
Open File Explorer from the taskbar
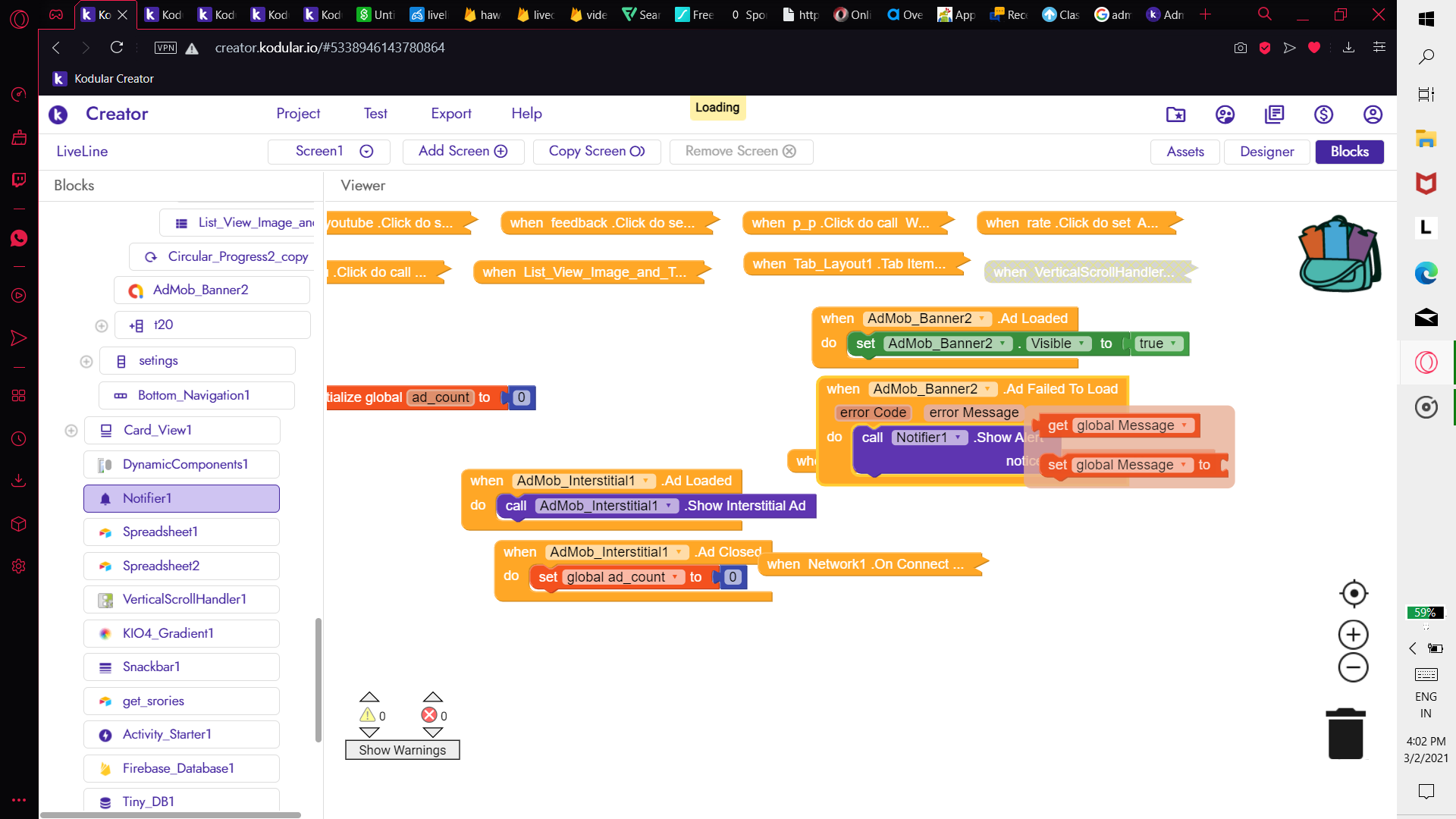click(x=1426, y=139)
